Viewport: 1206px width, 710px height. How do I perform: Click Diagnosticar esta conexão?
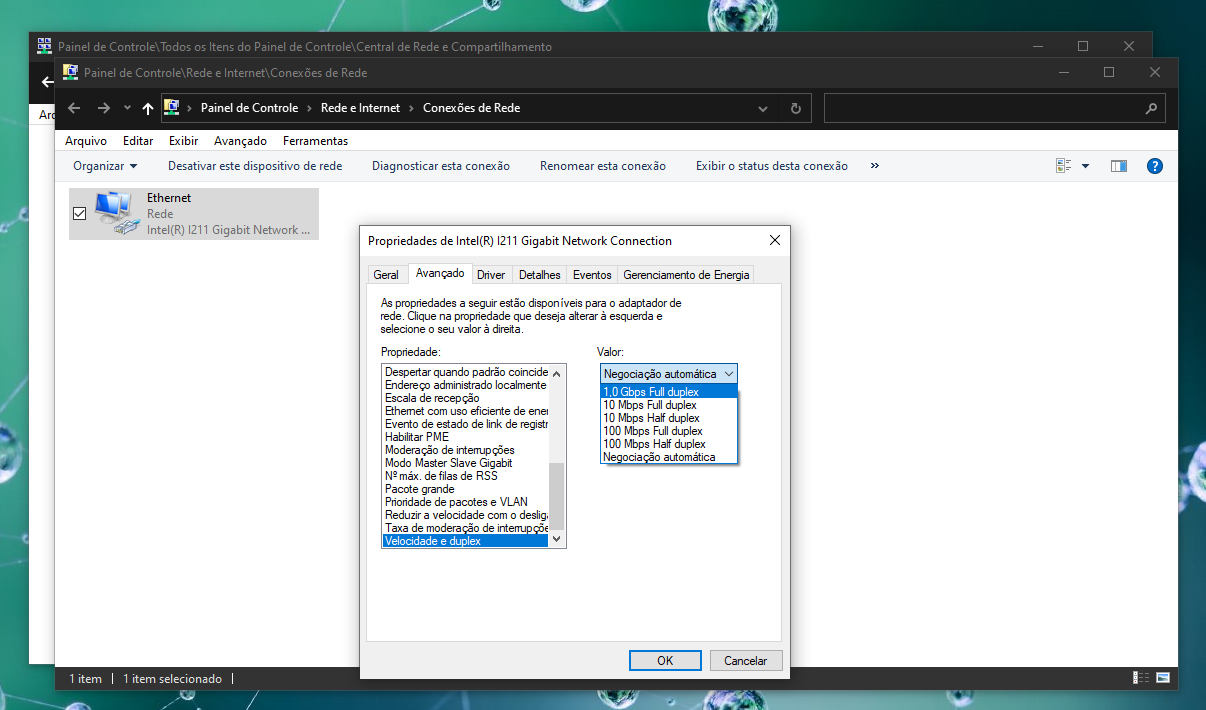tap(441, 166)
